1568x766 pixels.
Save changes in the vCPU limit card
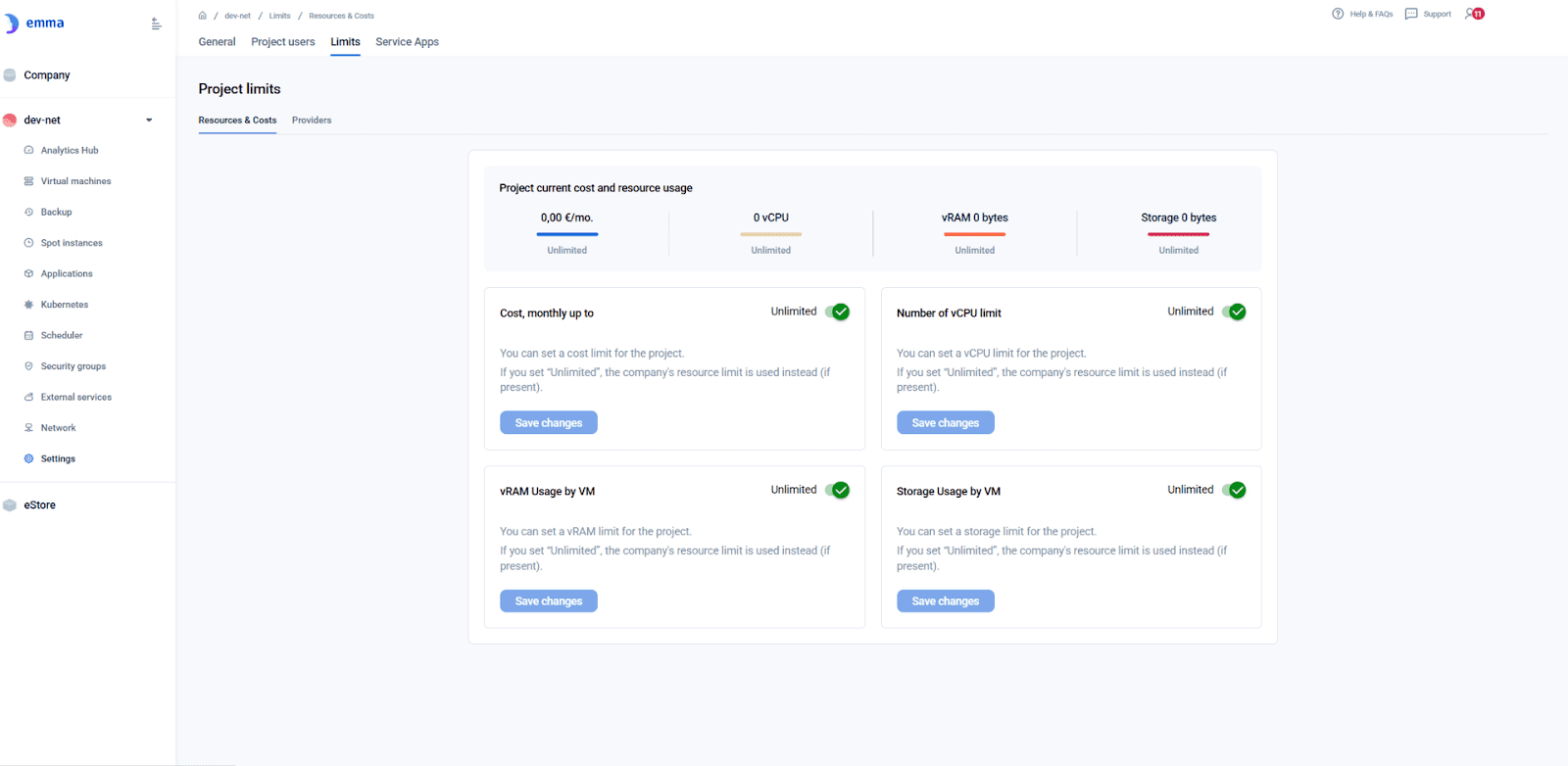[945, 423]
